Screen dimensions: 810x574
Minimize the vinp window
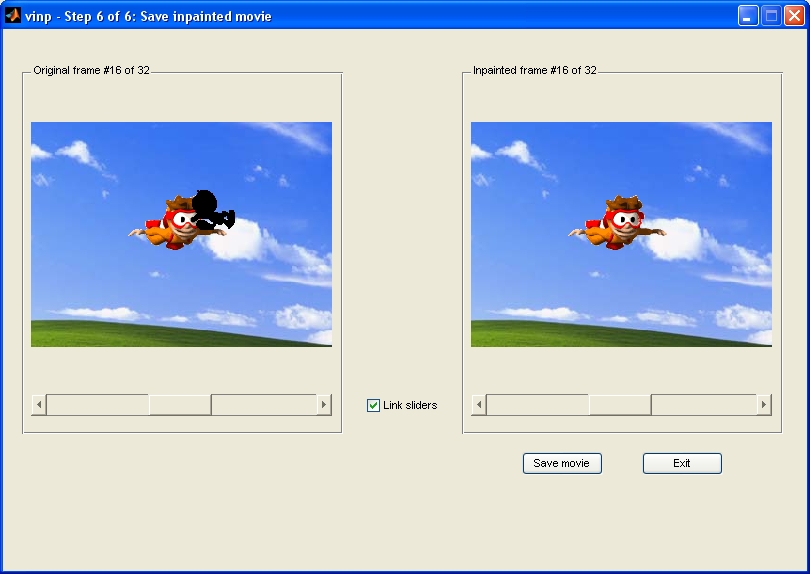747,16
